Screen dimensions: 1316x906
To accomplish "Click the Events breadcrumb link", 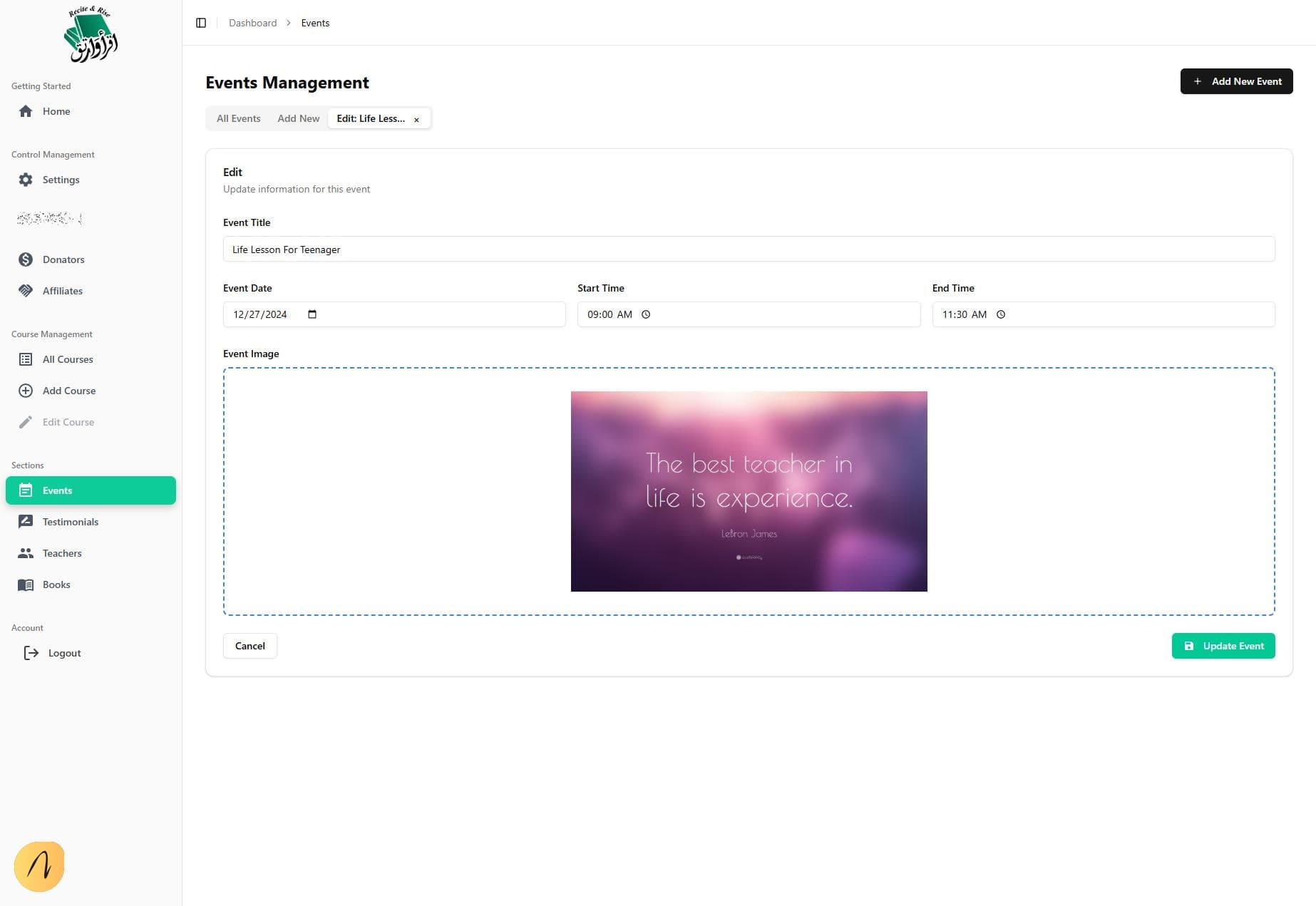I will point(315,23).
